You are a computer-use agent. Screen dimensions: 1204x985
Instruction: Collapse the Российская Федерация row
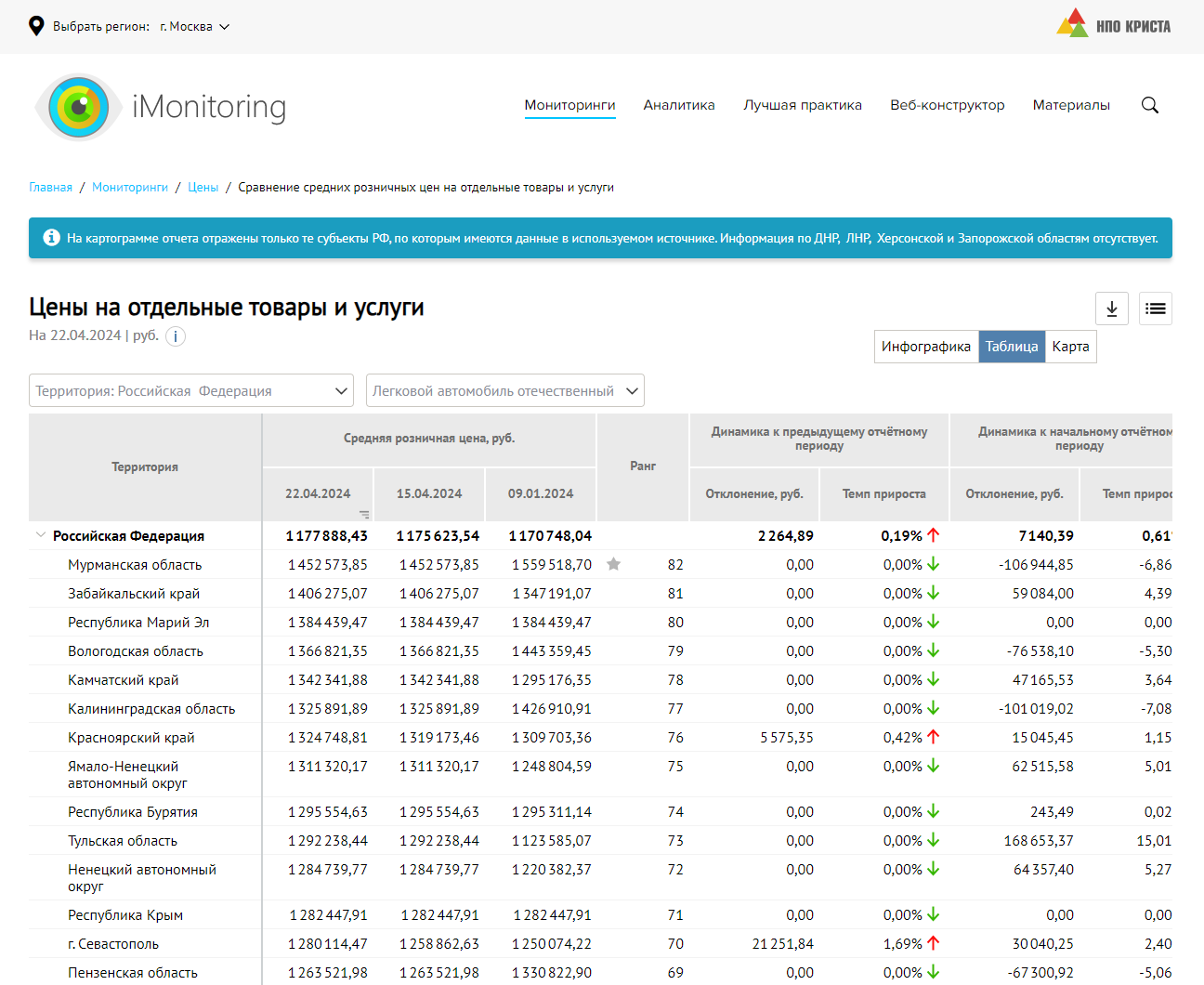click(40, 535)
